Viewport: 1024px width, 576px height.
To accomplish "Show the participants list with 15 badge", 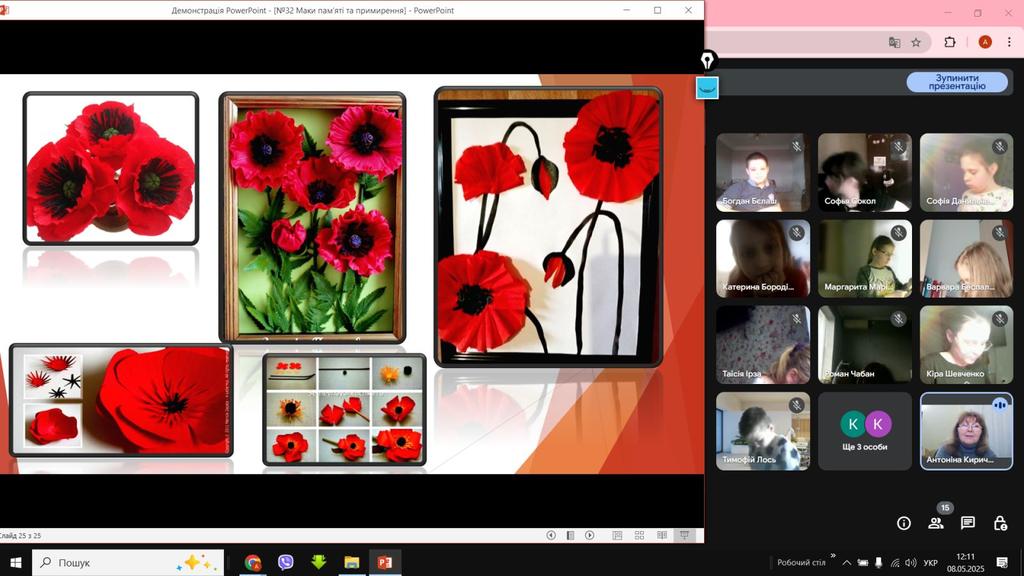I will (x=936, y=523).
